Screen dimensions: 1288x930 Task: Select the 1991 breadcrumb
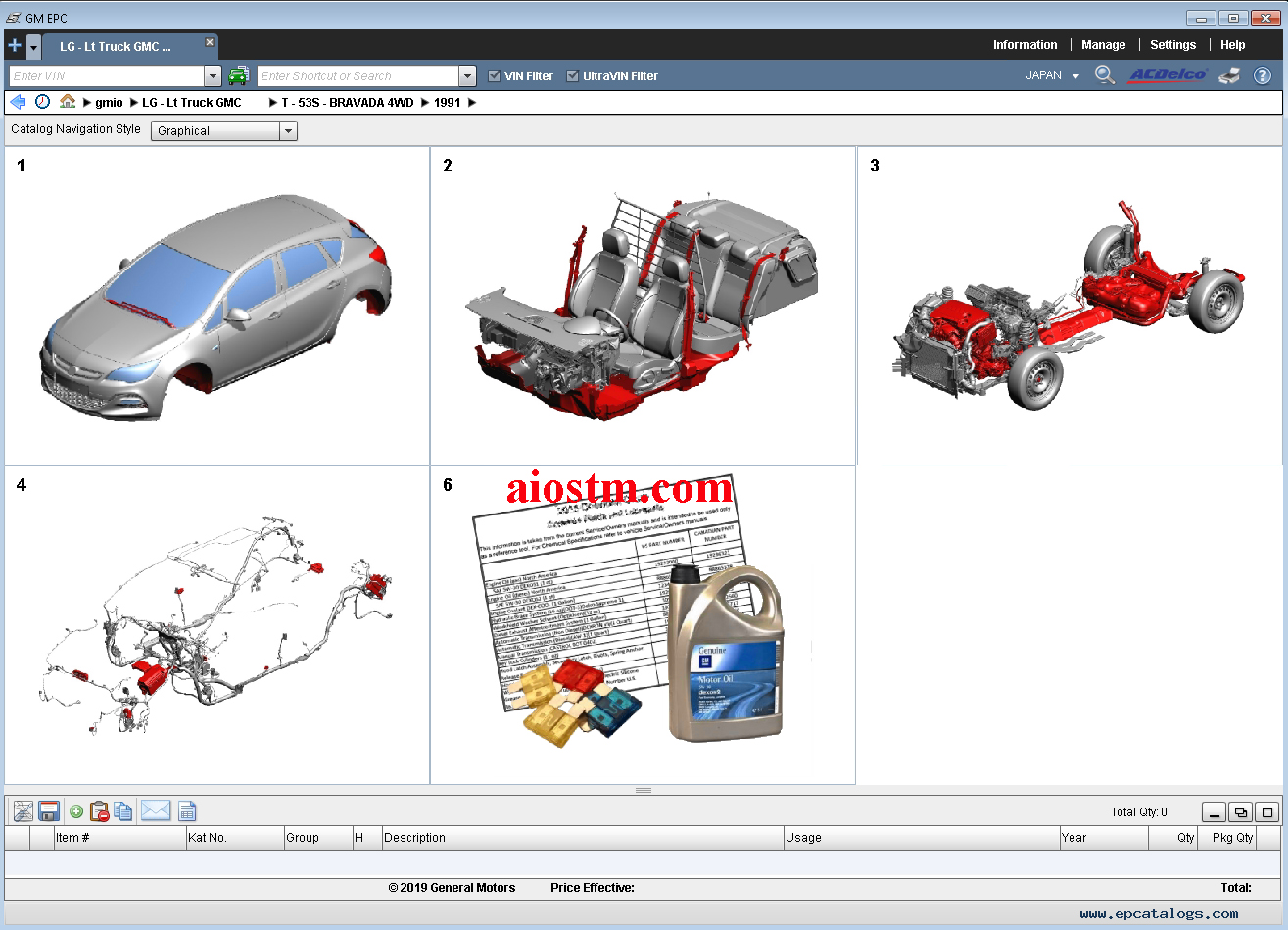447,102
